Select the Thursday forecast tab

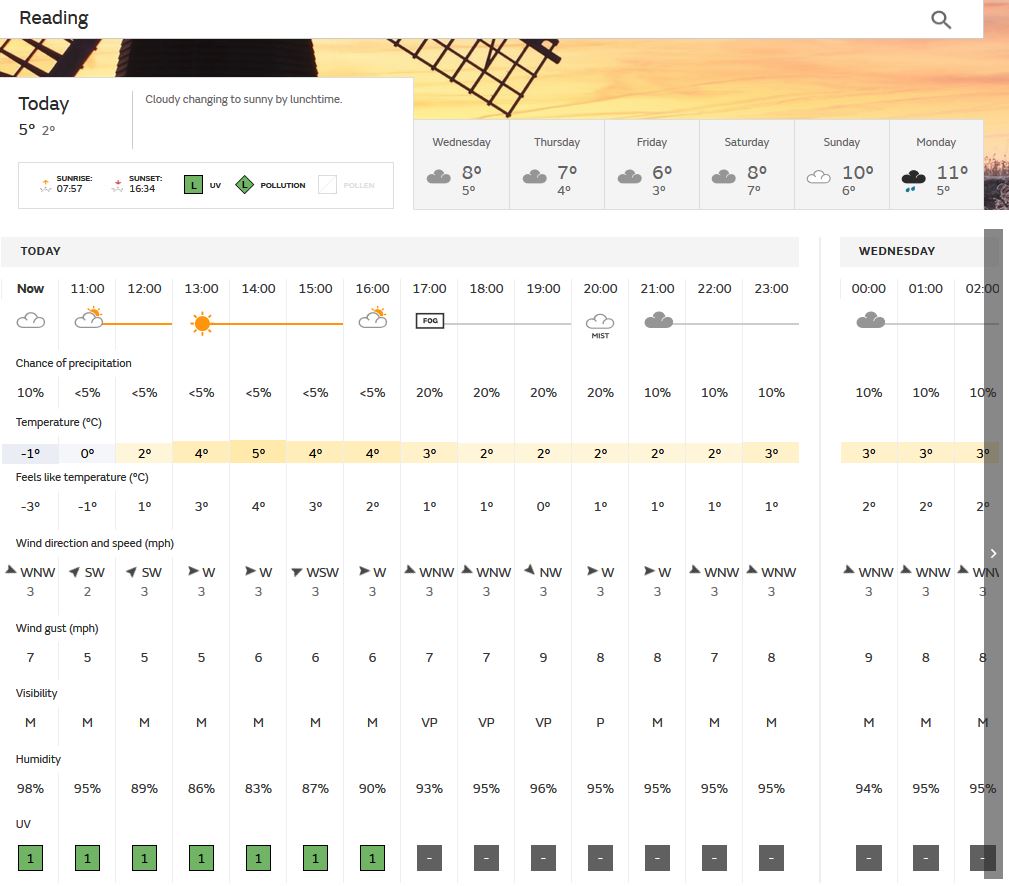click(556, 164)
